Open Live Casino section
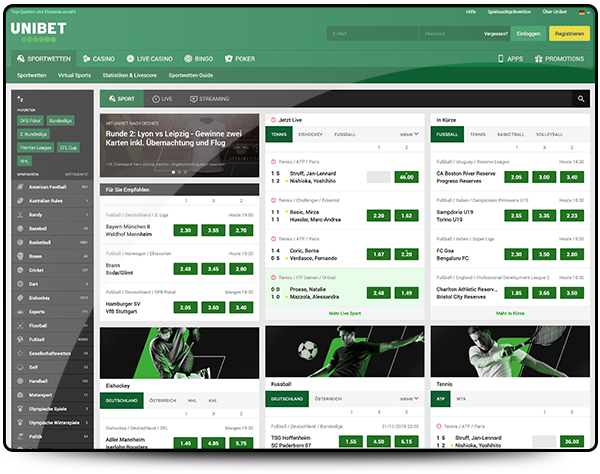Viewport: 600px width, 474px height. pos(150,59)
